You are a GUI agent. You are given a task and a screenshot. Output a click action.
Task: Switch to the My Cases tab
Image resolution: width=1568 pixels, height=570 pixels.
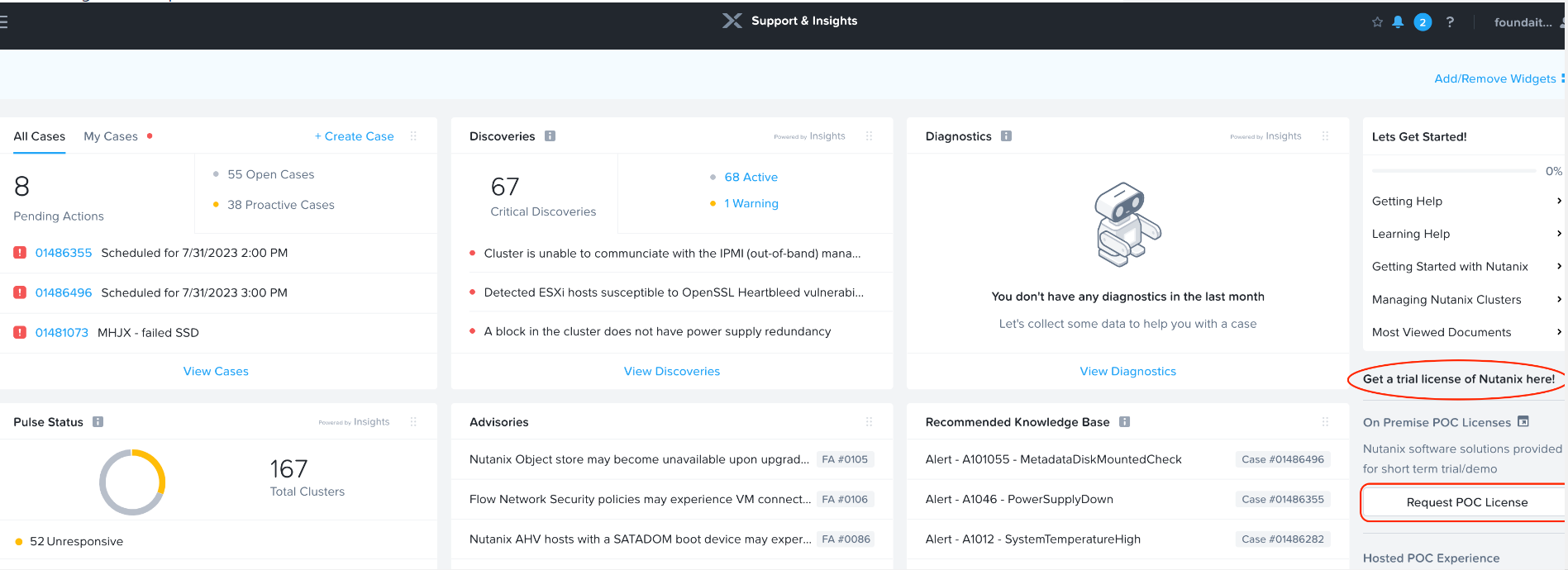click(111, 136)
